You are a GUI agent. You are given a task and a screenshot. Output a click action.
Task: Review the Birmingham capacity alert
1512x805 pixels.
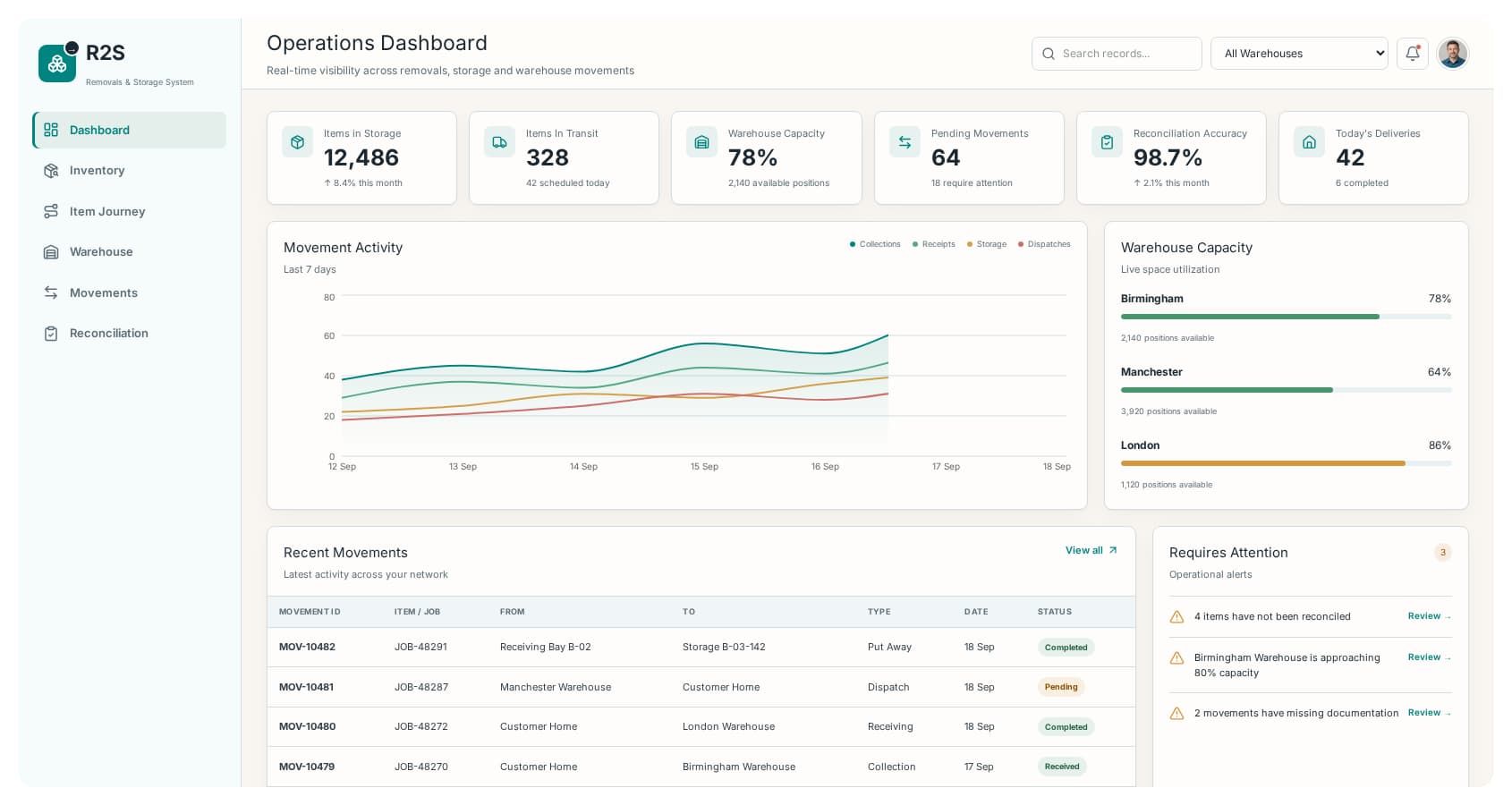coord(1429,657)
